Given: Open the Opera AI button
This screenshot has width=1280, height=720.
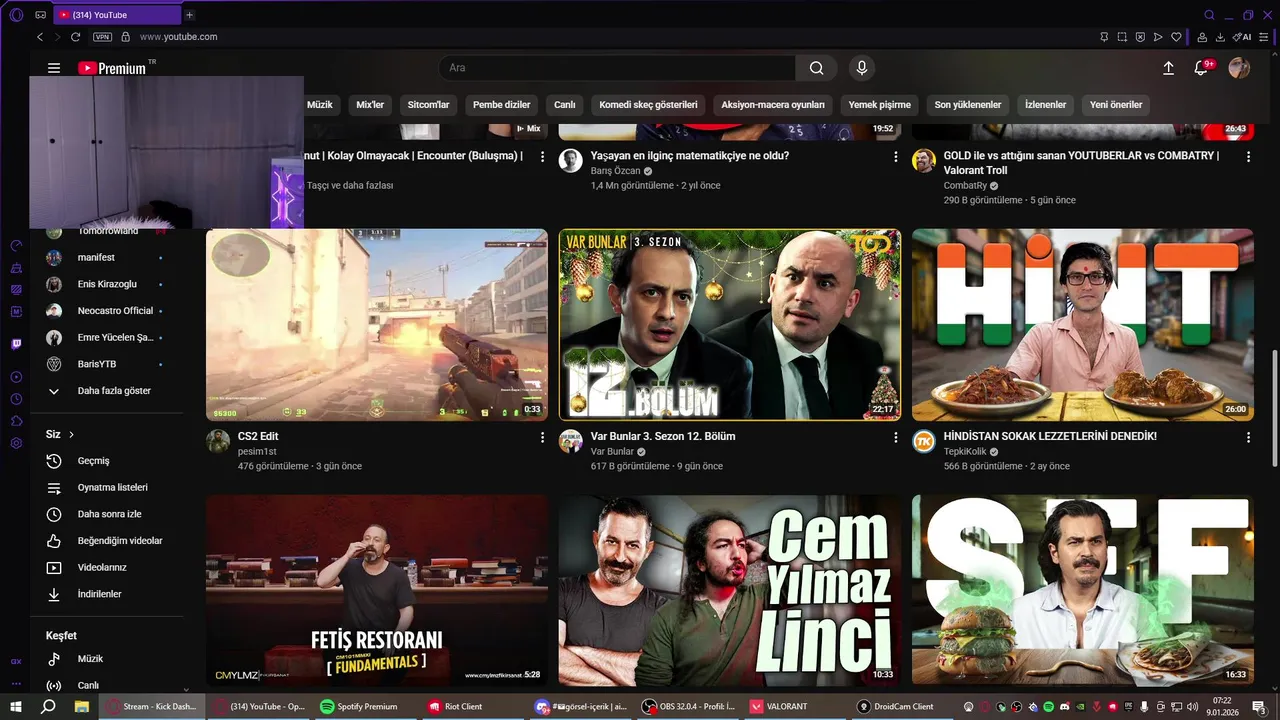Looking at the screenshot, I should pos(1243,37).
